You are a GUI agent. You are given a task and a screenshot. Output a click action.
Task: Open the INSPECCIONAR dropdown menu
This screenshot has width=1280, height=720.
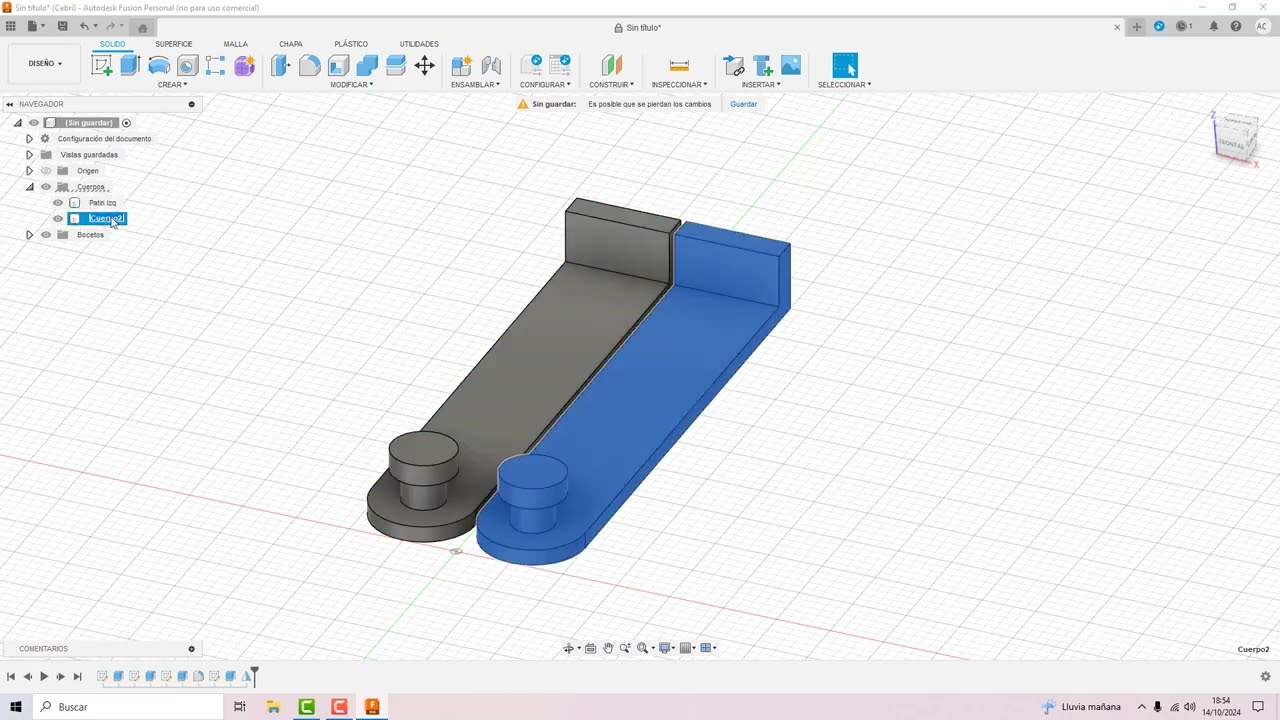[x=679, y=85]
